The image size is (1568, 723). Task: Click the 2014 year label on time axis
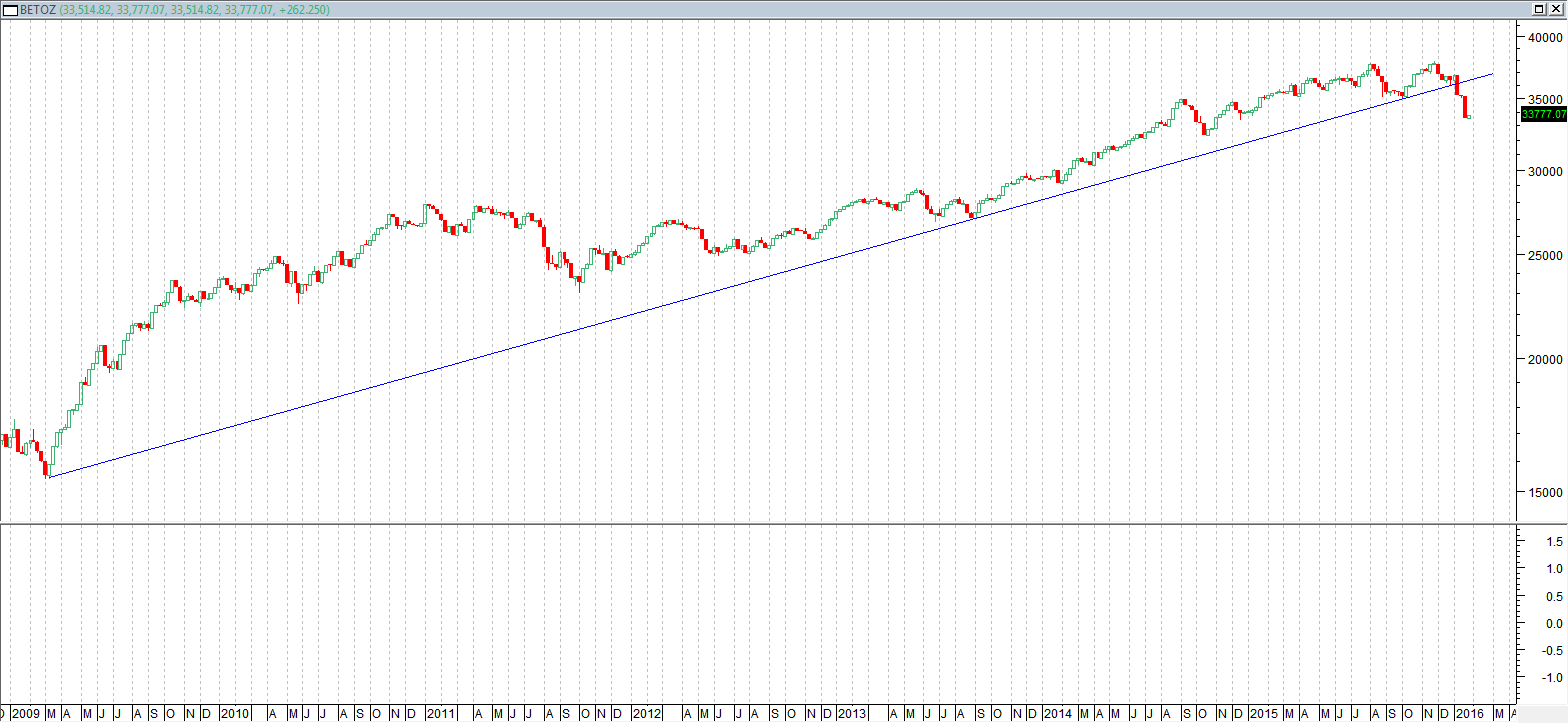[x=1058, y=714]
